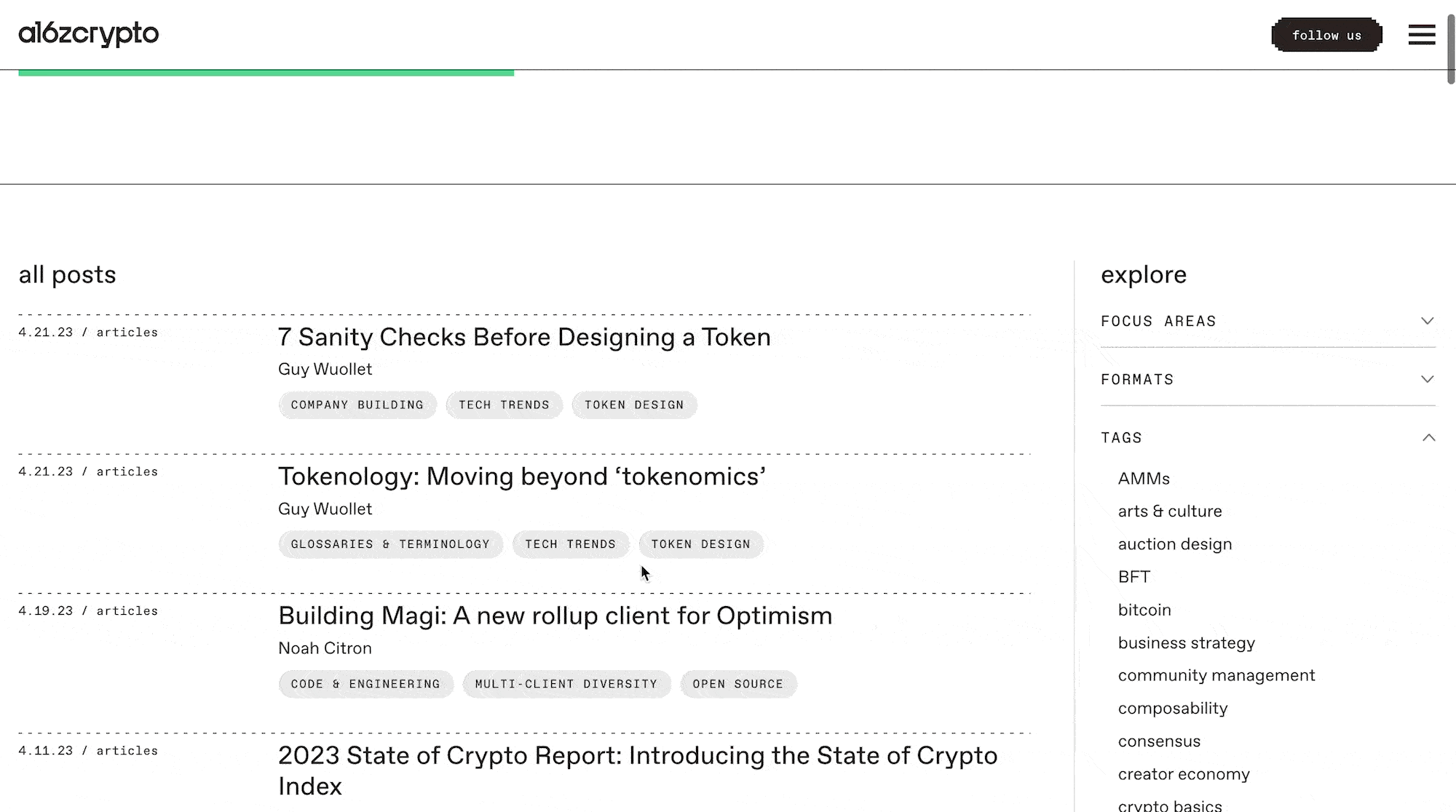This screenshot has height=812, width=1456.
Task: Collapse the TAGS section
Action: [x=1267, y=437]
